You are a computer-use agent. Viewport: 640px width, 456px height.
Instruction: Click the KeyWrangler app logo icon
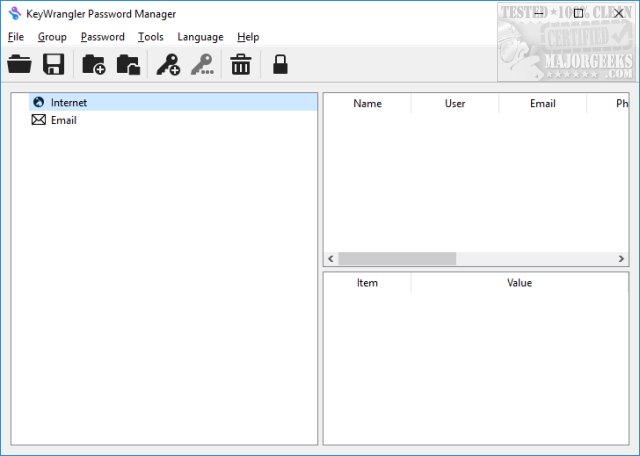pyautogui.click(x=15, y=13)
